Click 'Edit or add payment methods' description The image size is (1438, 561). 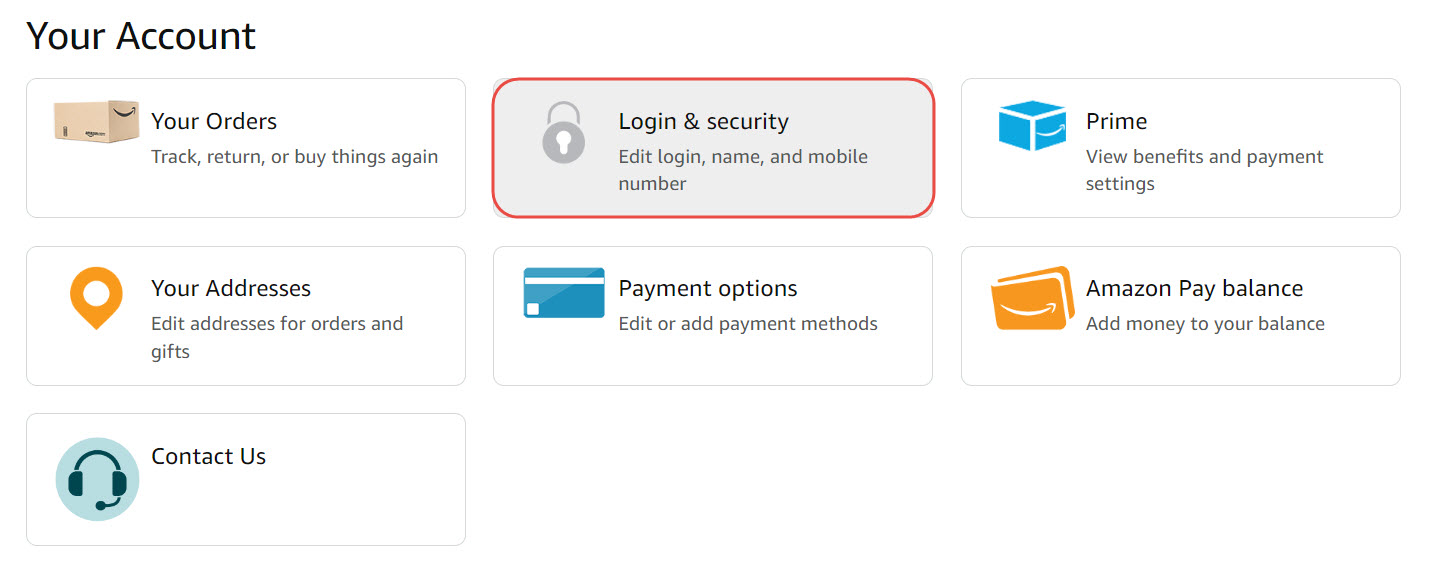click(748, 324)
